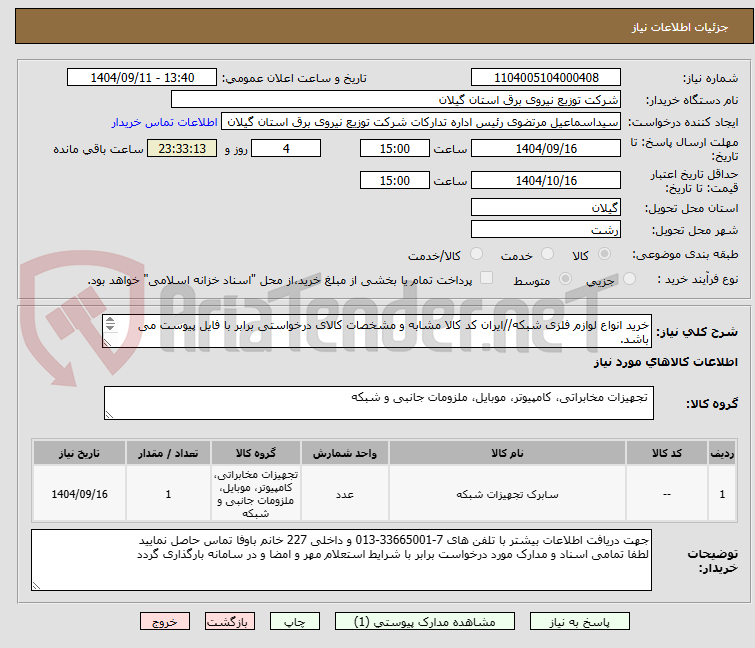The width and height of the screenshot is (755, 648).
Task: Click the نام دستگاه خریدار field
Action: point(396,100)
